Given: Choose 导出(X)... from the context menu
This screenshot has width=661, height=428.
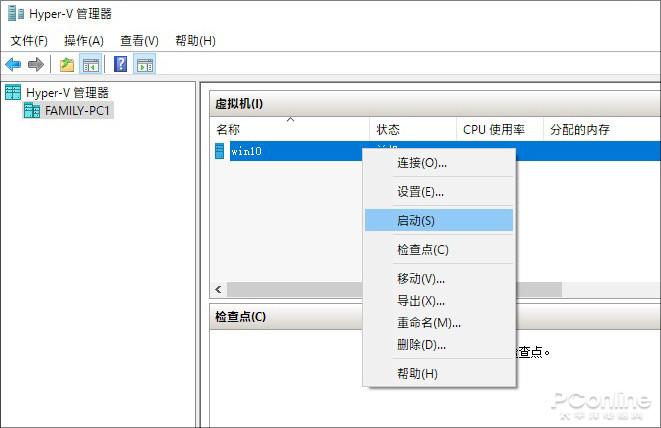Looking at the screenshot, I should (420, 300).
